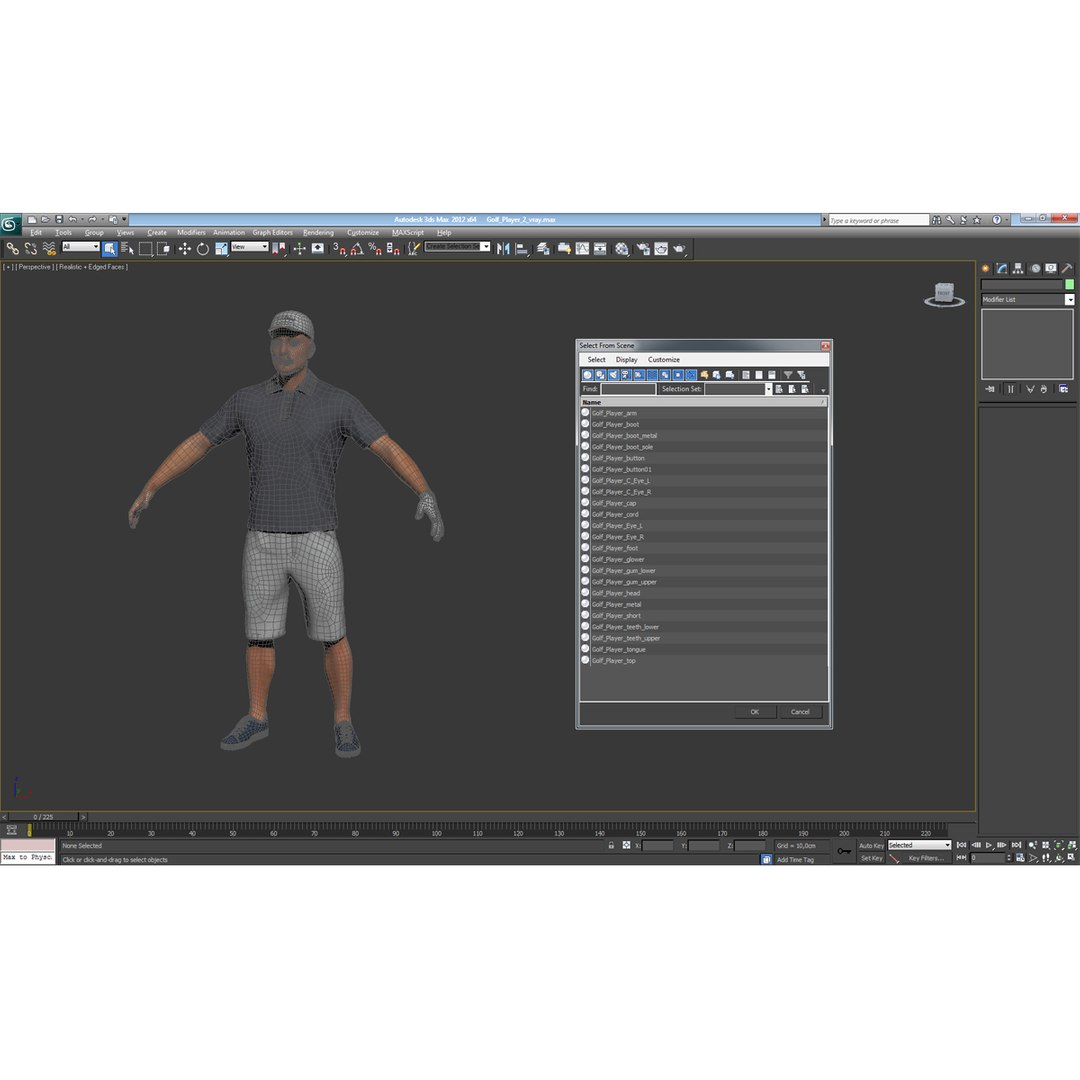Click the object color swatch in Modify panel

pos(1069,284)
